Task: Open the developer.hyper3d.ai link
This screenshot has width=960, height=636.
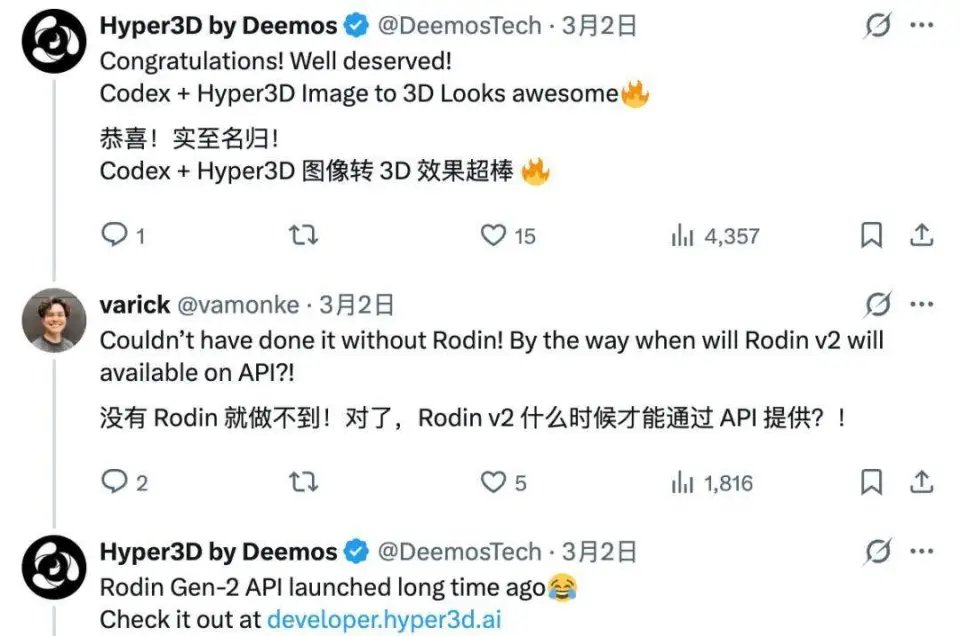Action: point(384,619)
